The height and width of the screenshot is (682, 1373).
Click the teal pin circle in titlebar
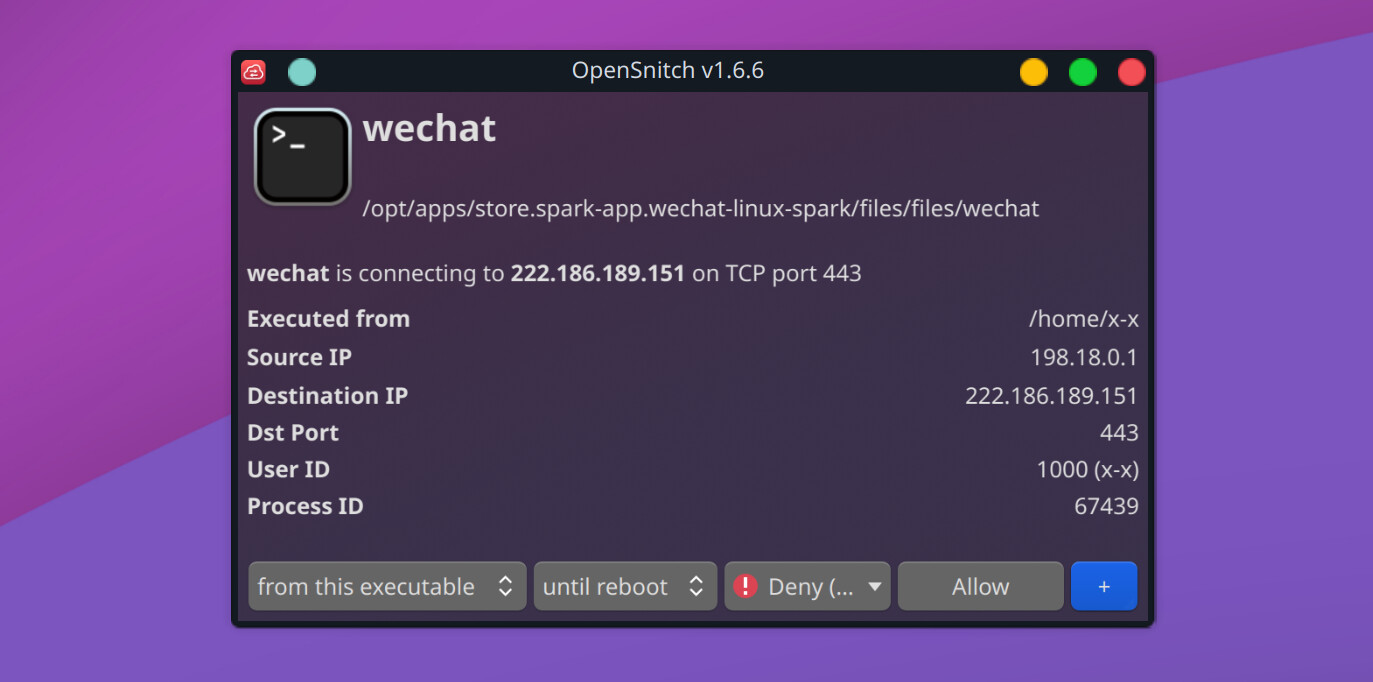[x=302, y=72]
